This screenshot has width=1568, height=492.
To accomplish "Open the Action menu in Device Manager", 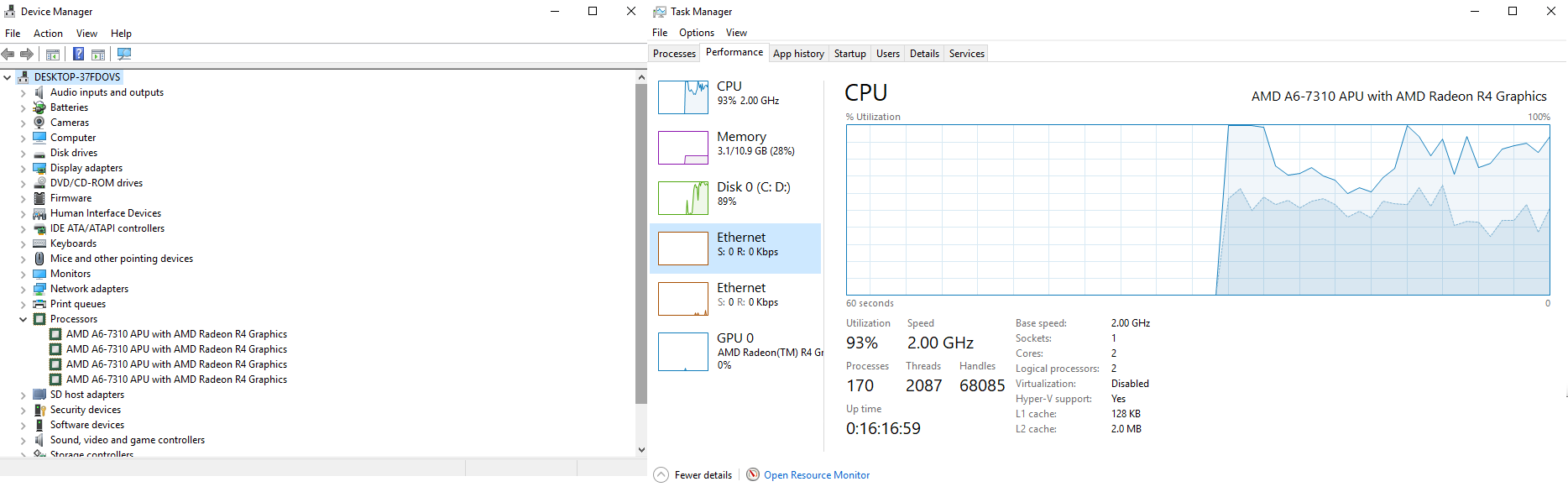I will (x=48, y=34).
